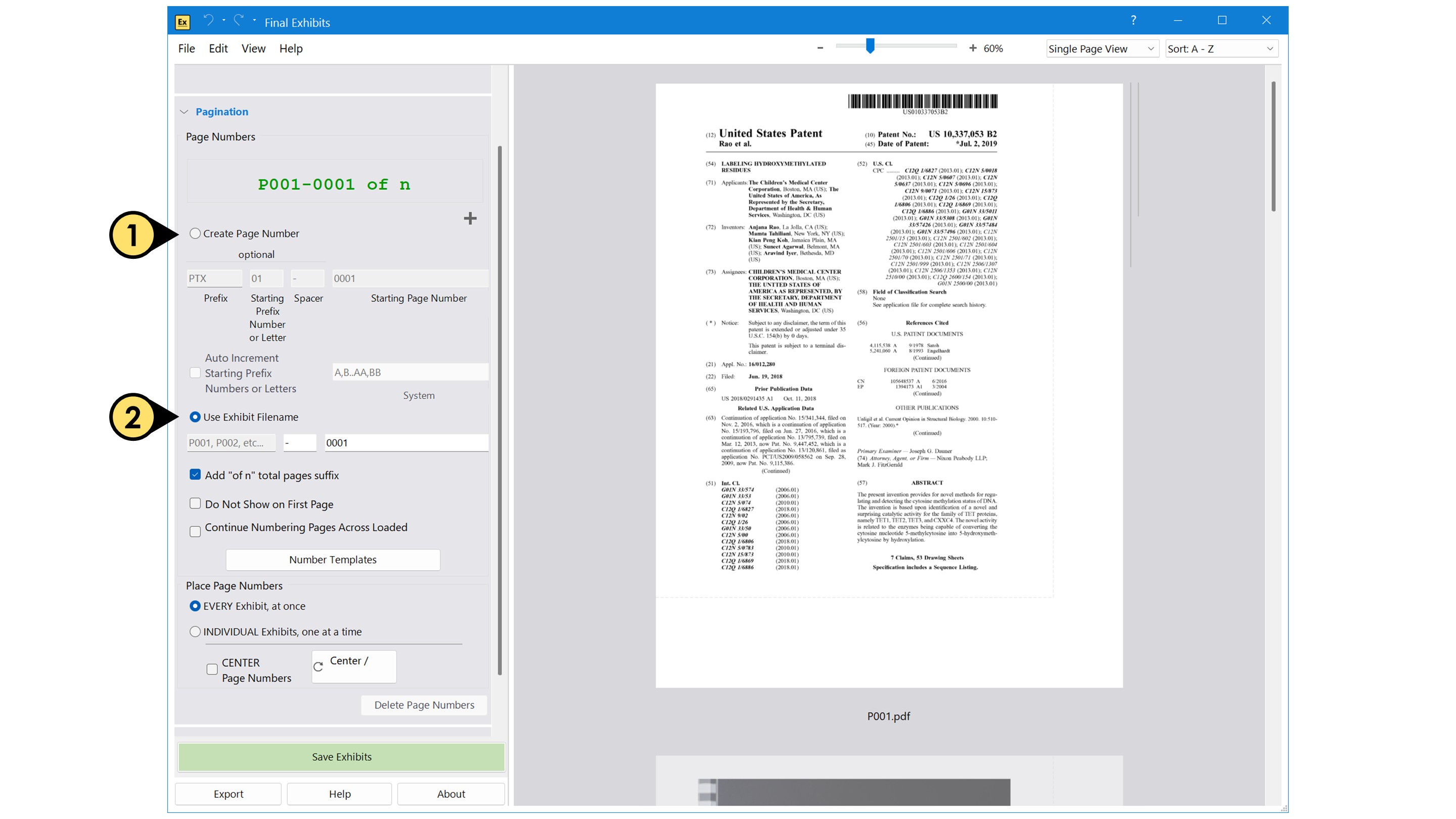Click the Undo icon in the title bar
Viewport: 1456px width, 819px height.
[210, 20]
